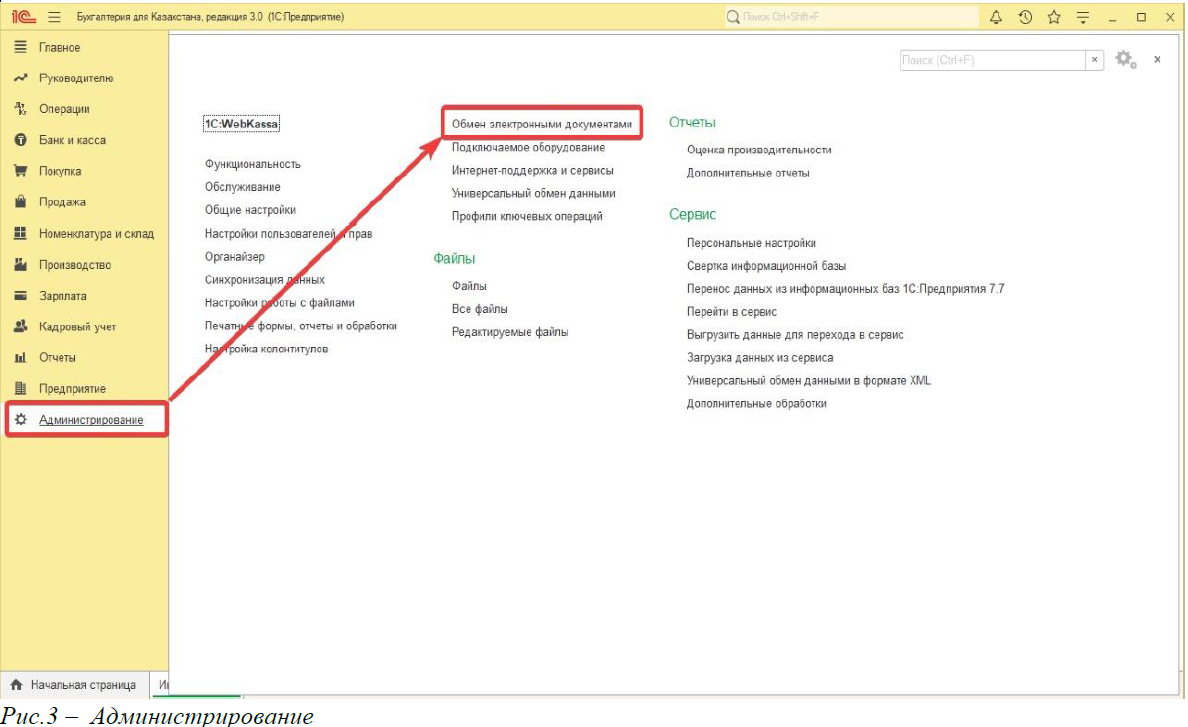The width and height of the screenshot is (1188, 727).
Task: Click the Производство factory icon
Action: 19,265
